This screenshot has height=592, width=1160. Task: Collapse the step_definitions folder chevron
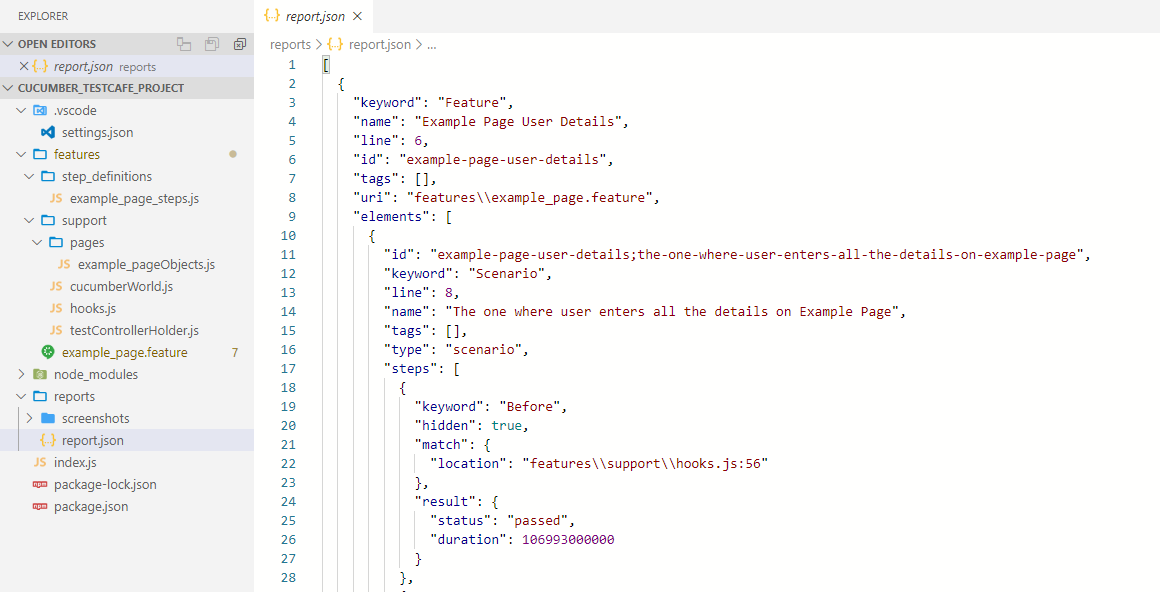29,177
